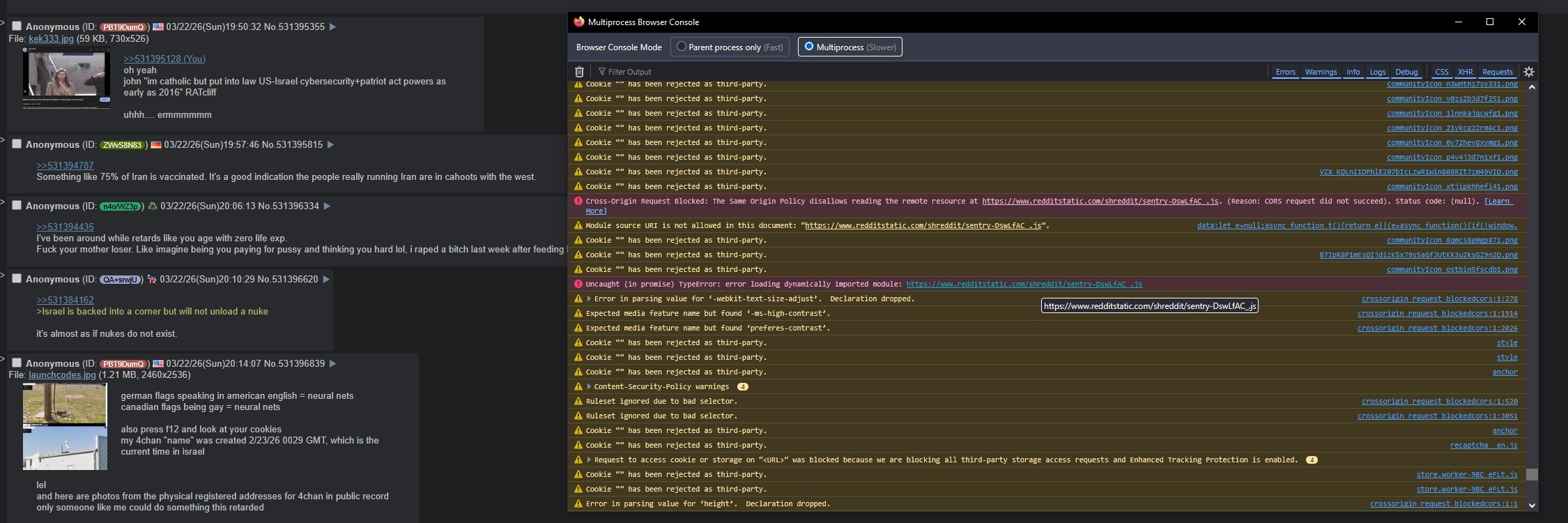
Task: Toggle the Logs filter tab
Action: [x=1377, y=72]
